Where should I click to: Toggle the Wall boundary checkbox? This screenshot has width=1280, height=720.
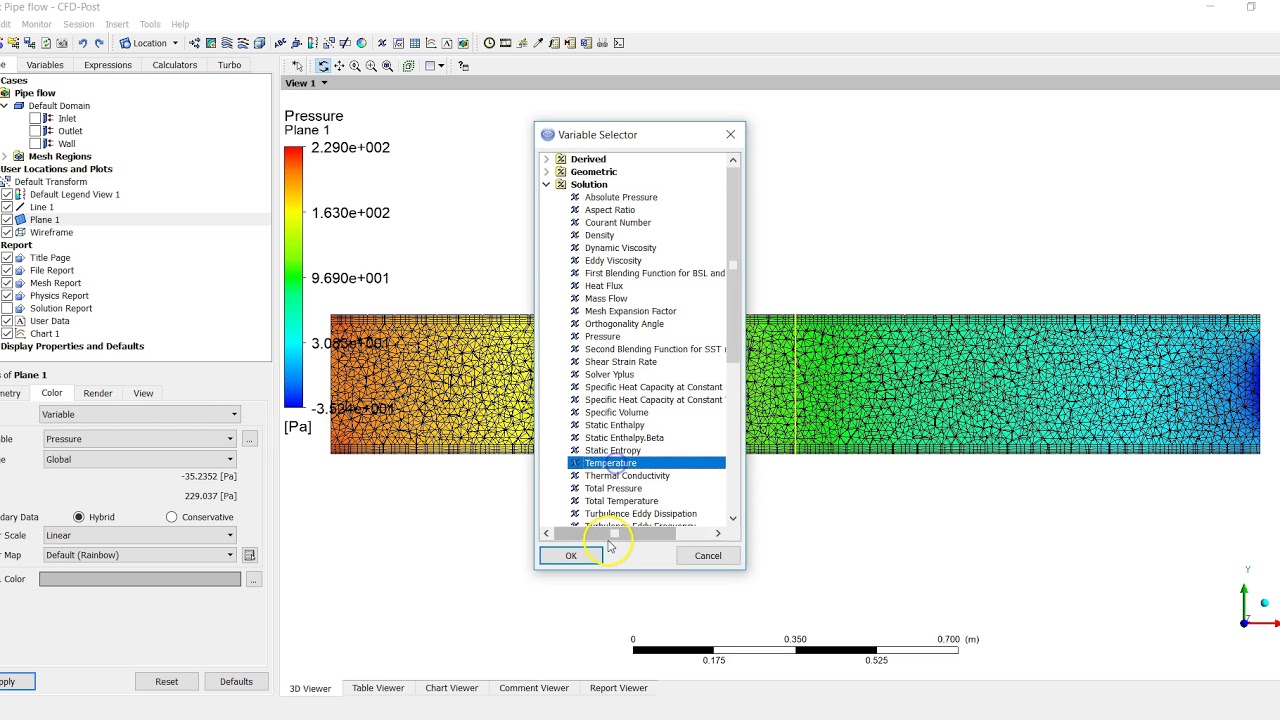point(35,144)
